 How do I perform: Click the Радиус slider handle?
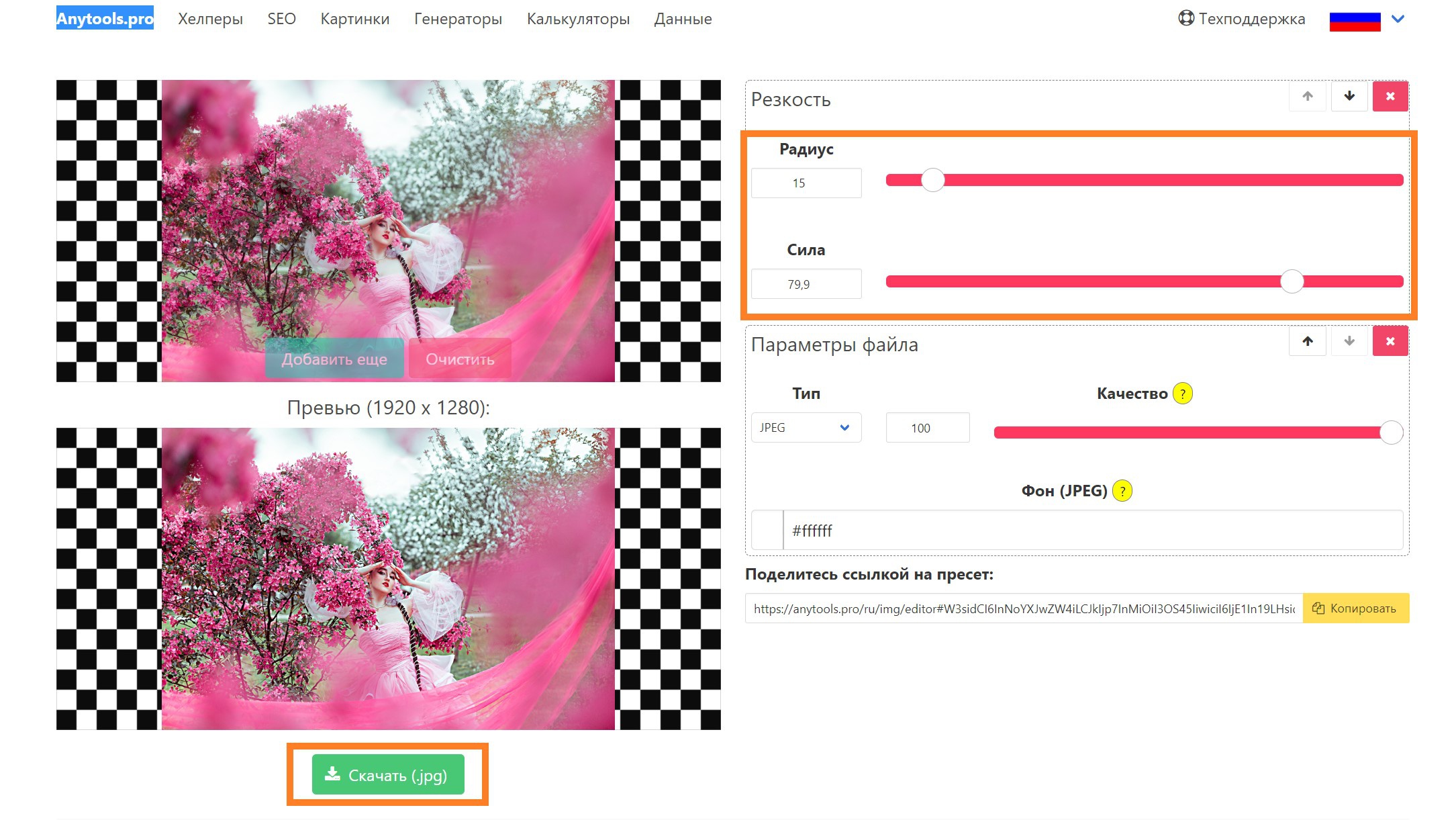[932, 180]
